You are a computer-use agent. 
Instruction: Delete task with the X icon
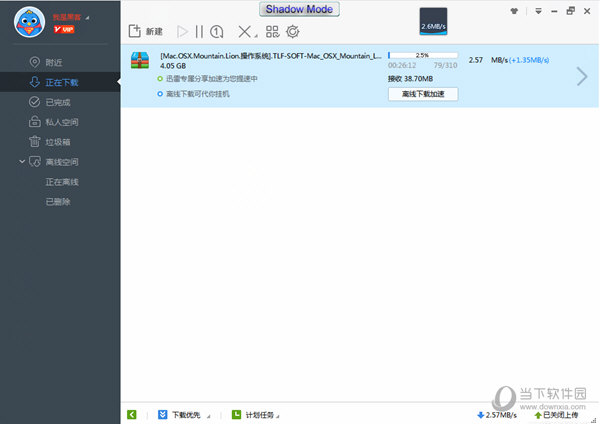click(x=245, y=32)
